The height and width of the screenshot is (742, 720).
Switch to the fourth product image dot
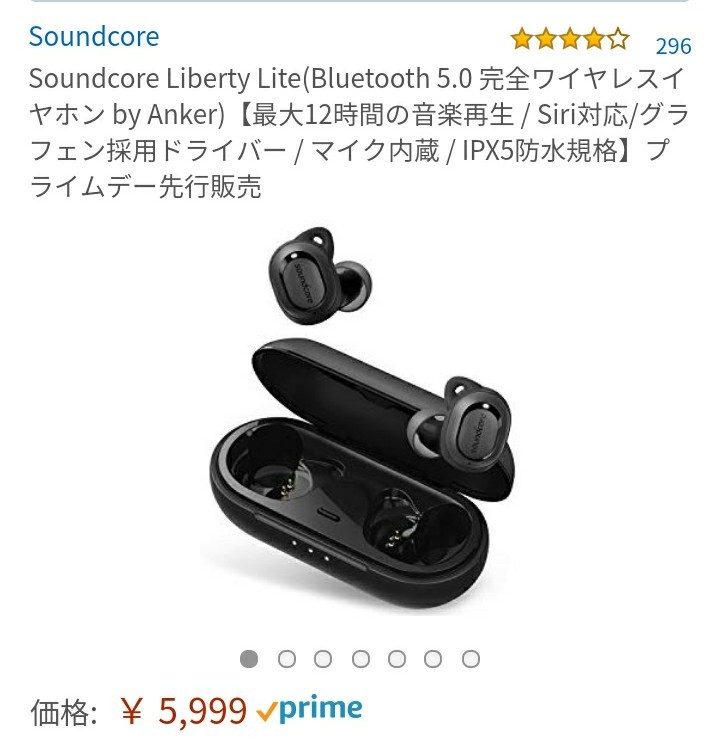click(360, 658)
